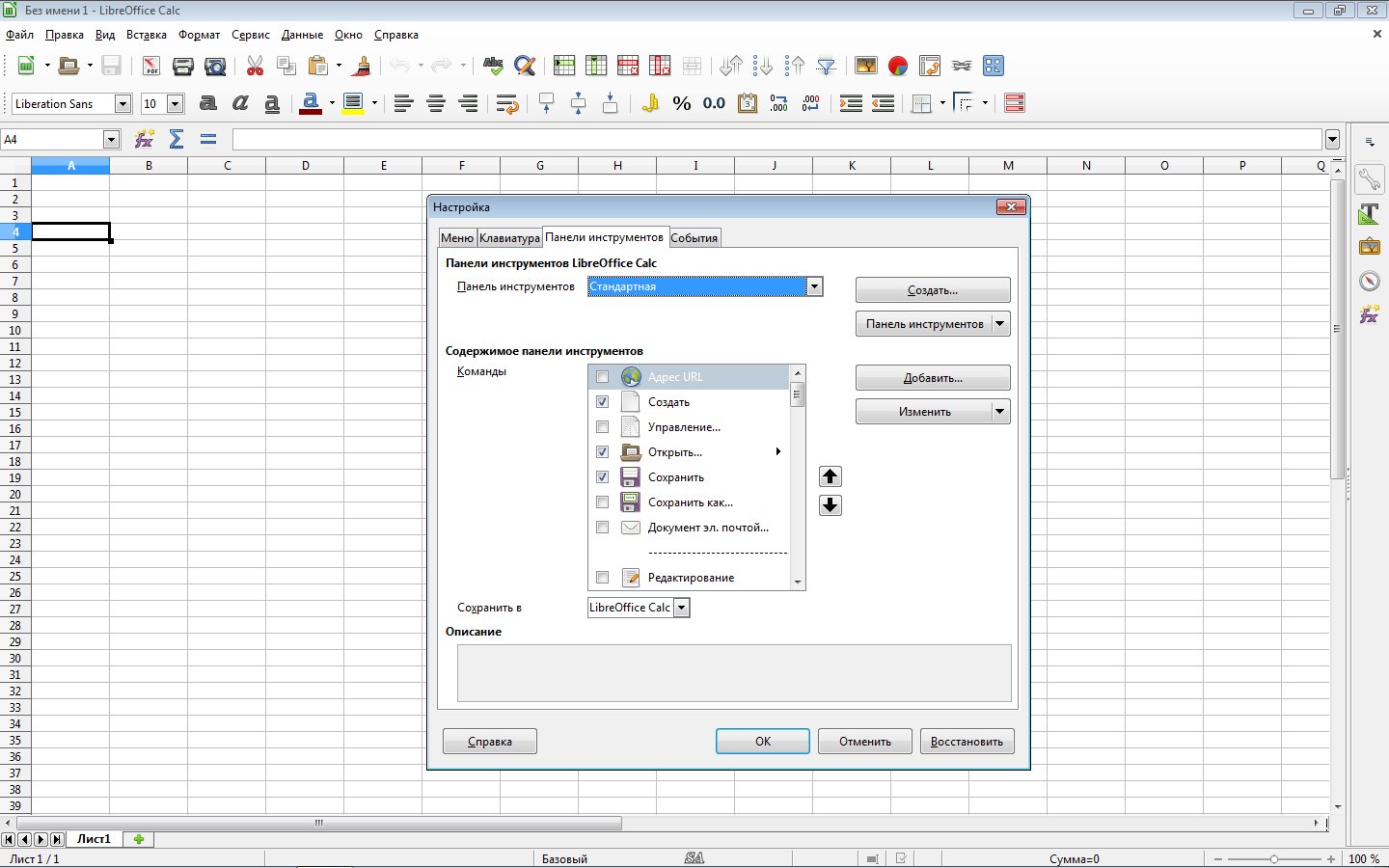Image resolution: width=1389 pixels, height=868 pixels.
Task: Check the Документ эл. почтой... checkbox
Action: 602,528
